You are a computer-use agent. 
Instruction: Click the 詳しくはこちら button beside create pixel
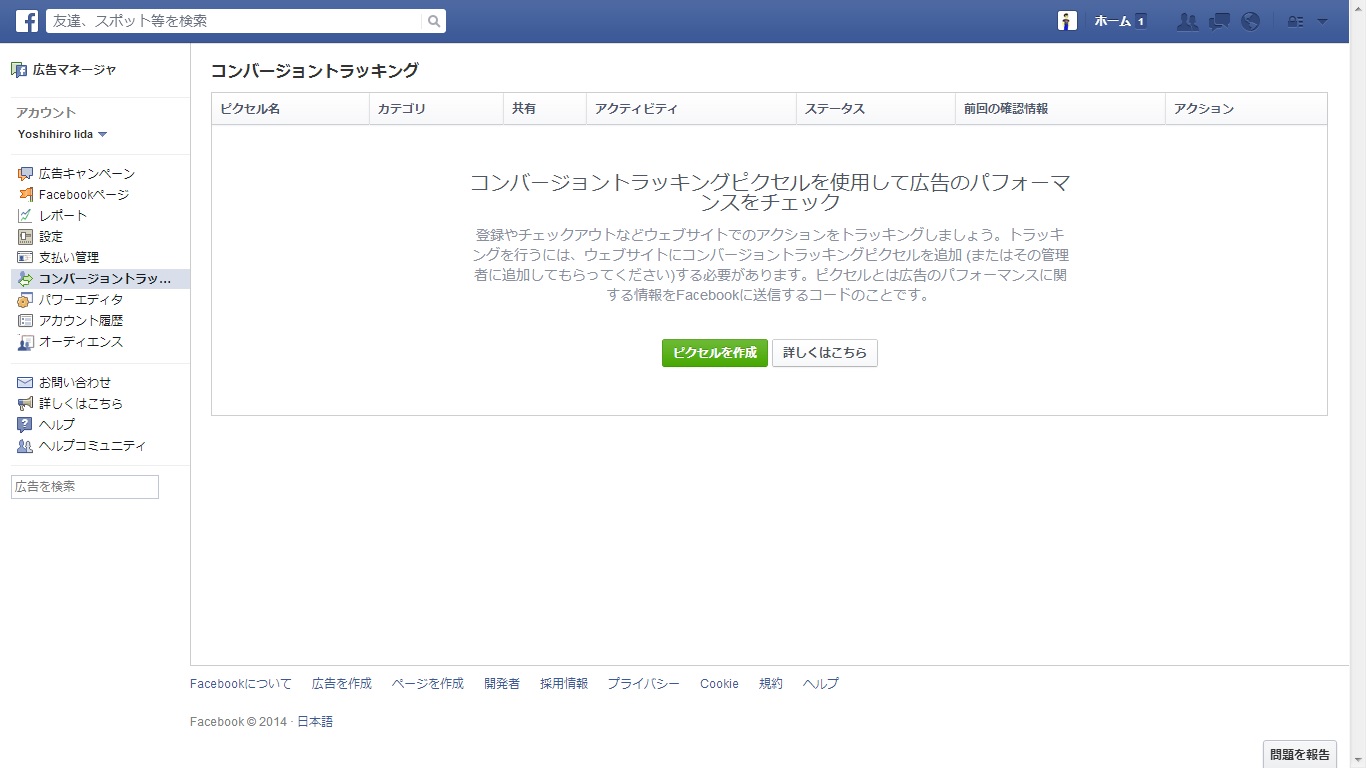coord(824,353)
